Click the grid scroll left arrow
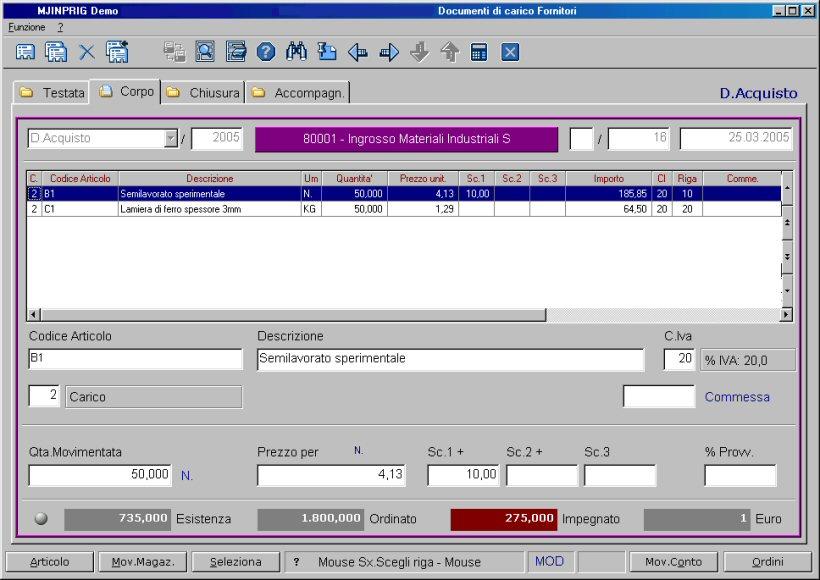This screenshot has width=820, height=580. coord(33,315)
